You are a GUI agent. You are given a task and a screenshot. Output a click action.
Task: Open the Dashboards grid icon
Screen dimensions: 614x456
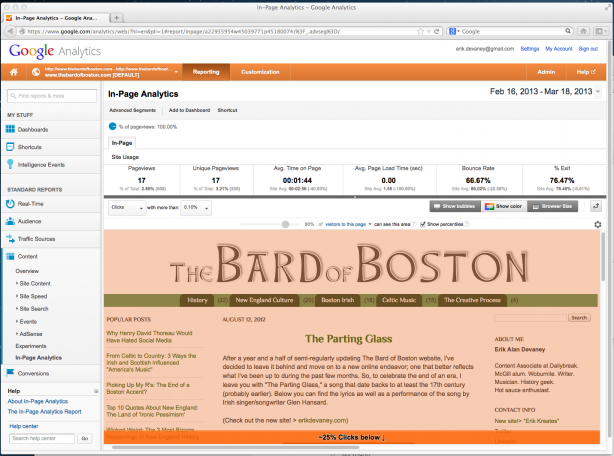[10, 129]
